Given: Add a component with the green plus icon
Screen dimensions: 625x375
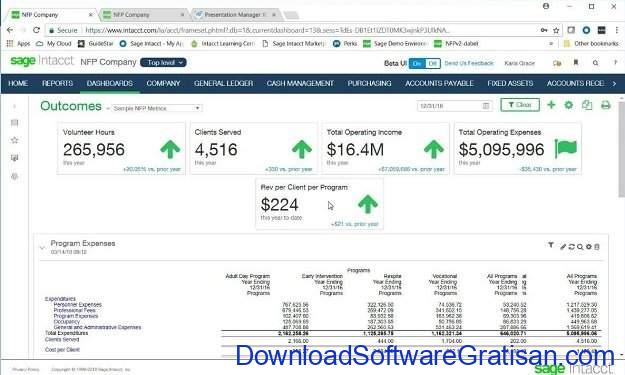Looking at the screenshot, I should 551,105.
